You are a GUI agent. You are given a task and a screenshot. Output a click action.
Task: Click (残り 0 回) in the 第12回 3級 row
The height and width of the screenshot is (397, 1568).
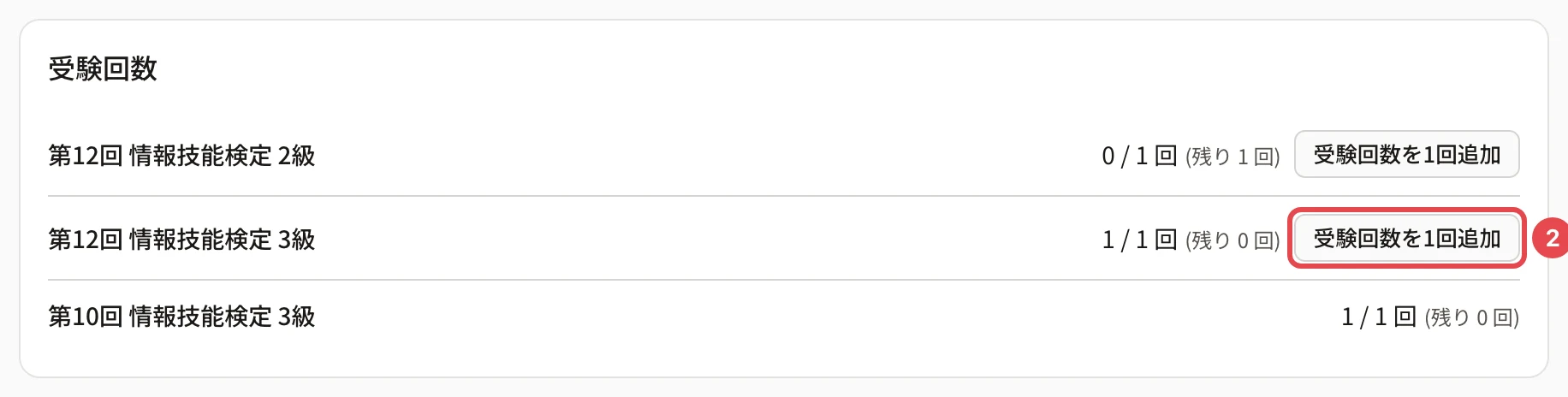click(x=1232, y=240)
